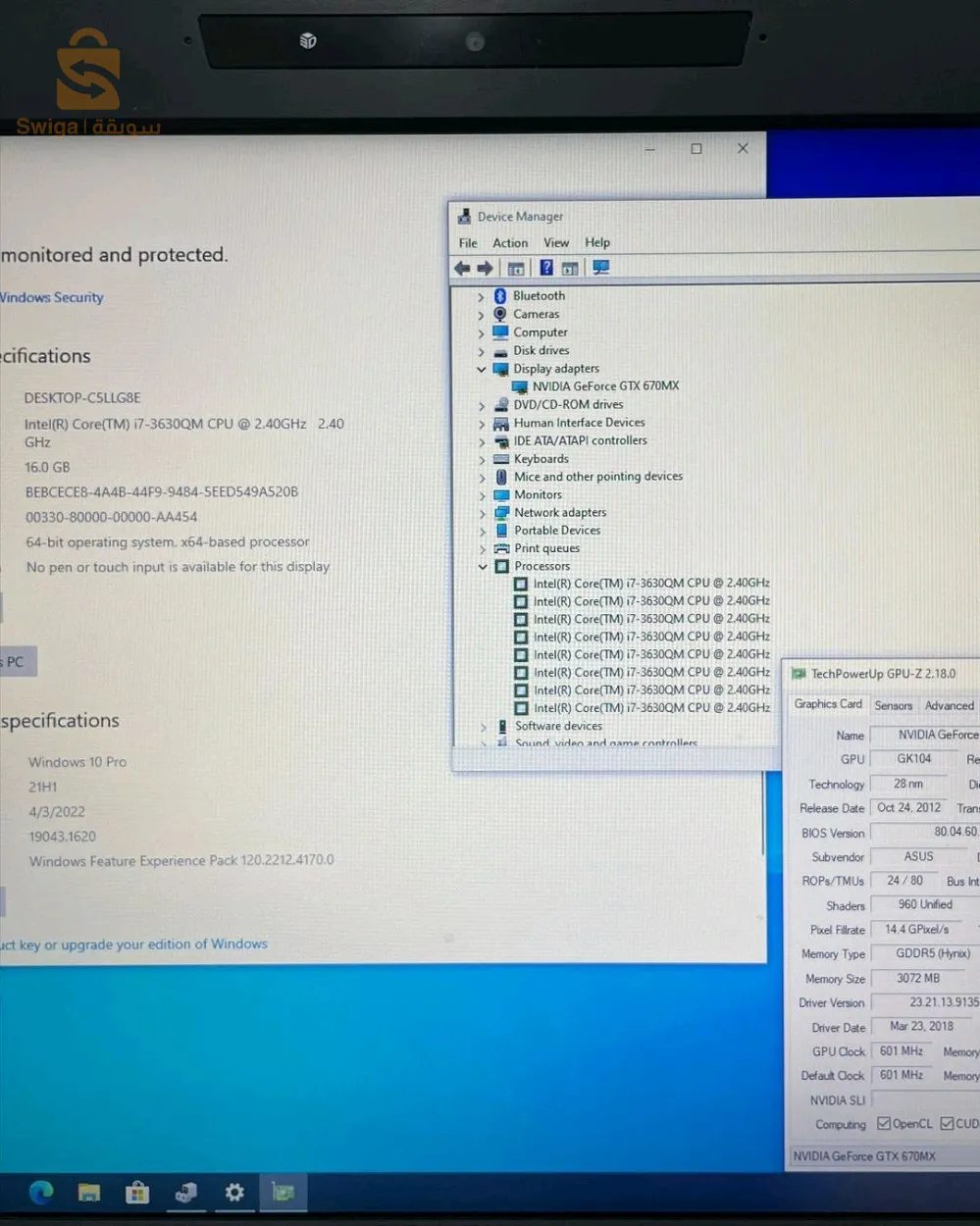
Task: Expand the Bluetooth device category
Action: tap(481, 296)
